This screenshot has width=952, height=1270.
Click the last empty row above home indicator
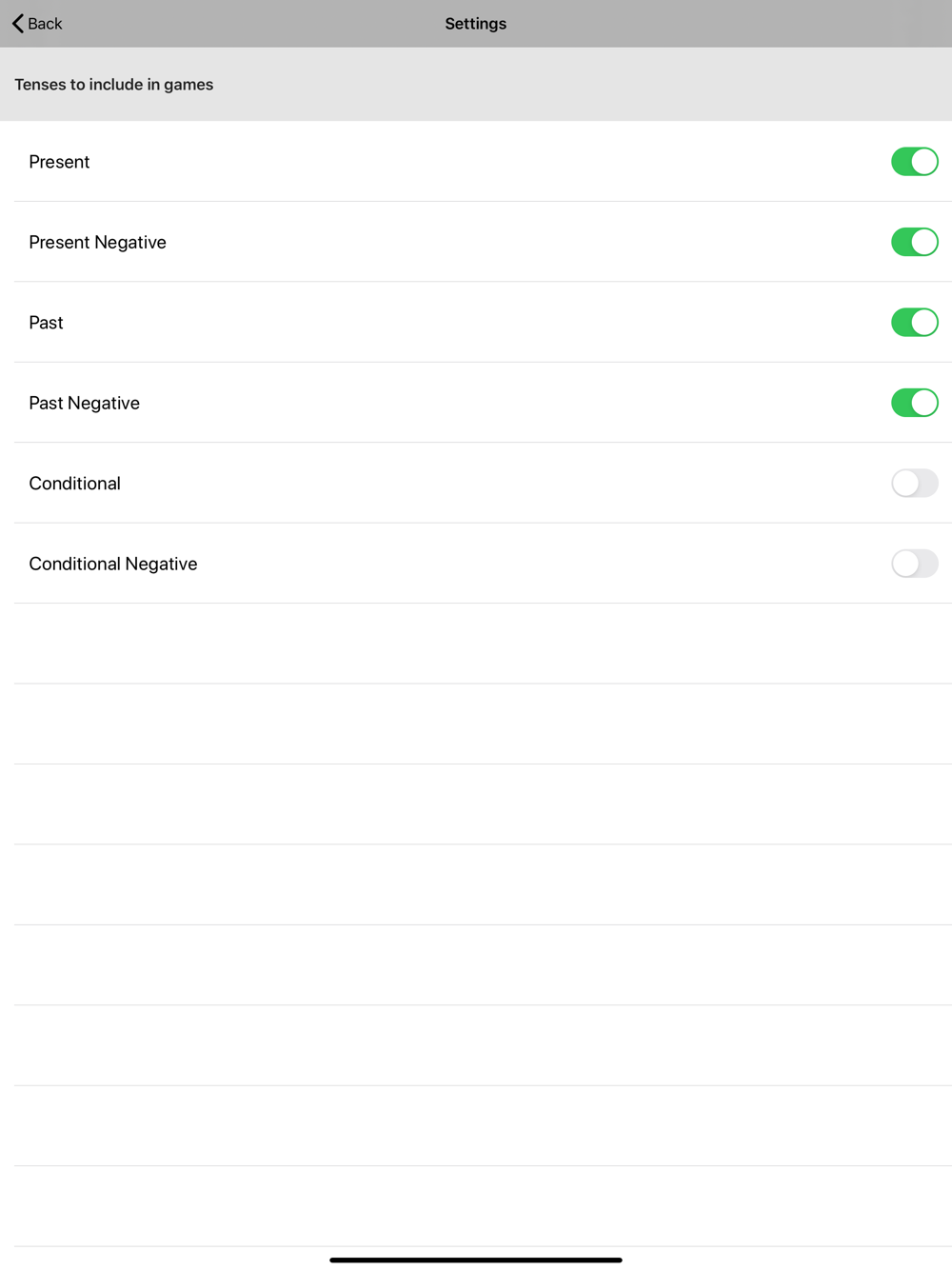pyautogui.click(x=476, y=1206)
